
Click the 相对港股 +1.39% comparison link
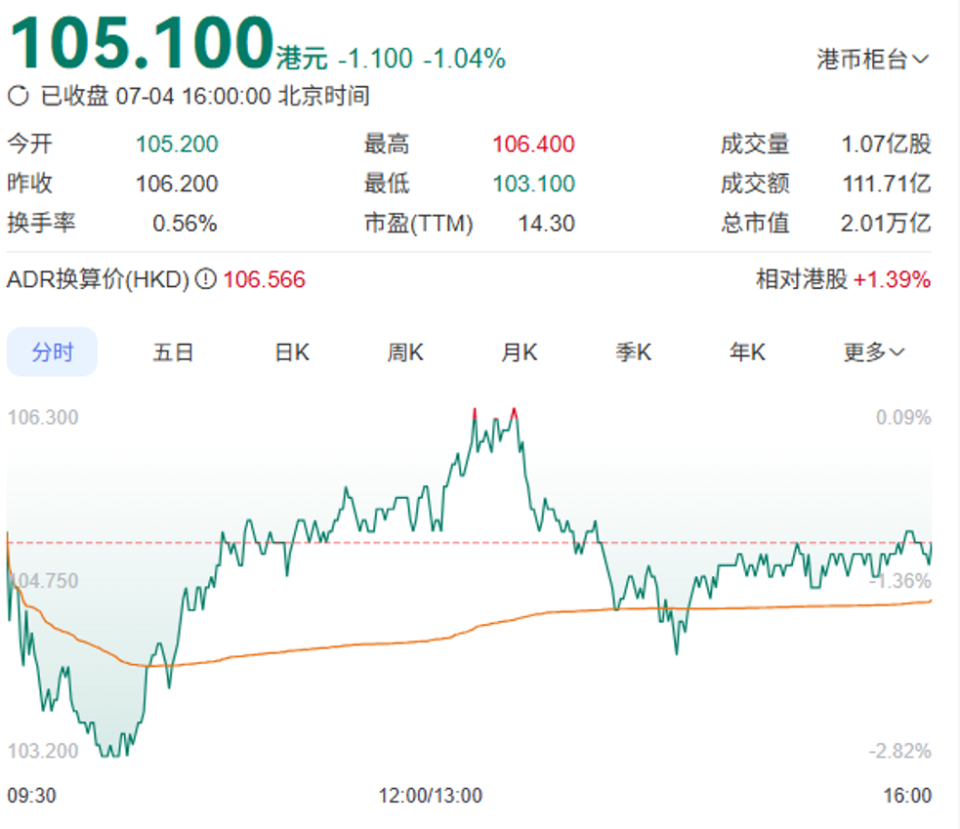(841, 281)
